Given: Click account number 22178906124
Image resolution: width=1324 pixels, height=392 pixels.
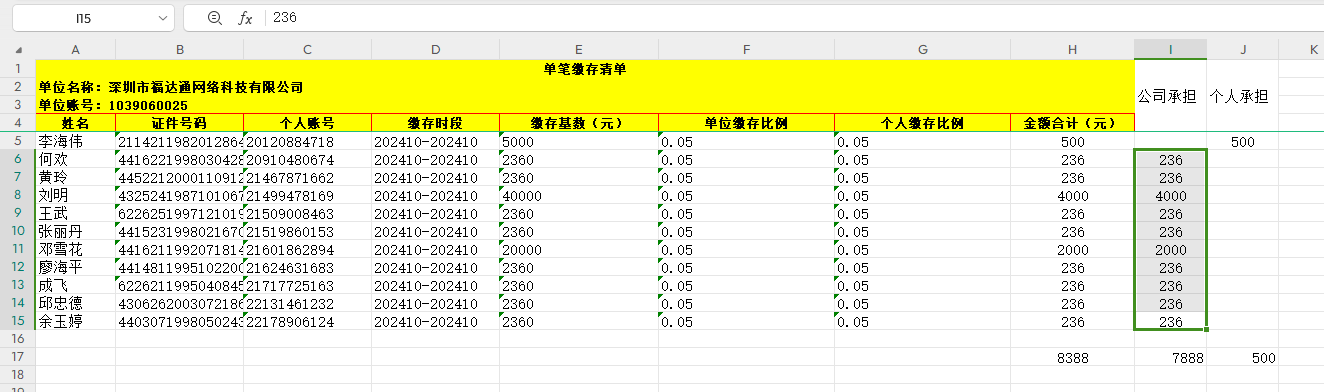Looking at the screenshot, I should [x=307, y=321].
